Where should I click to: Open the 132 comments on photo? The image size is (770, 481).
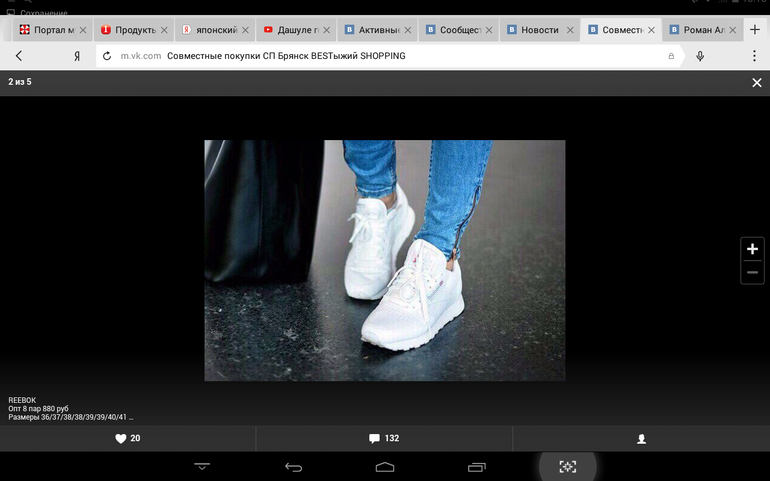coord(384,438)
